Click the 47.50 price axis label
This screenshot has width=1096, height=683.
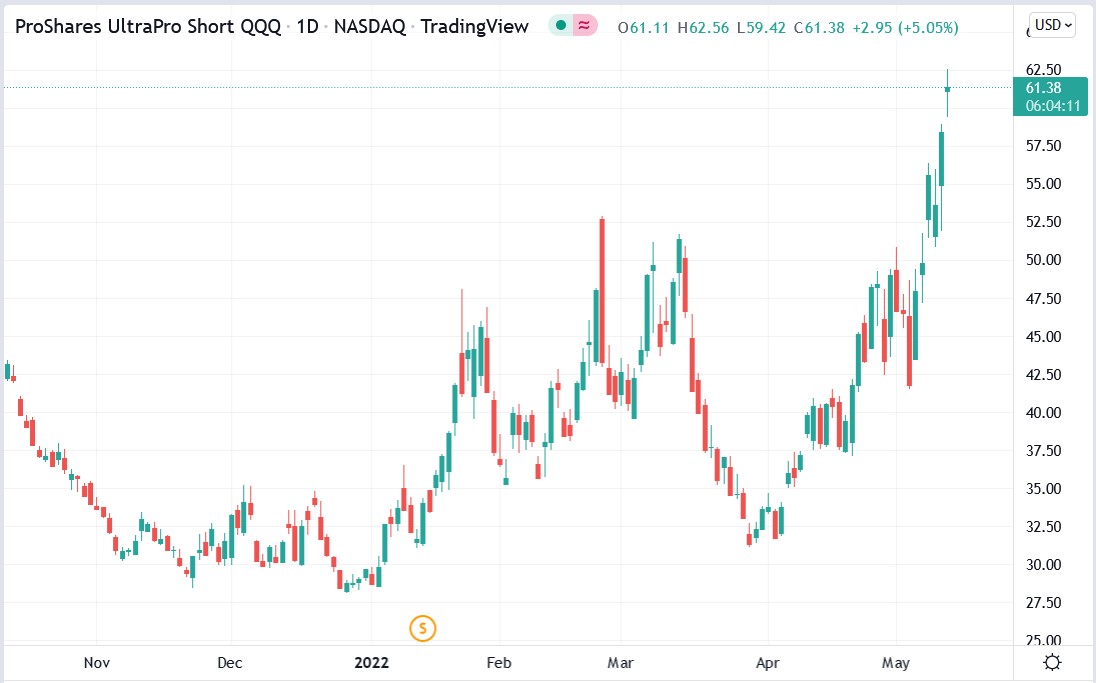click(1044, 299)
